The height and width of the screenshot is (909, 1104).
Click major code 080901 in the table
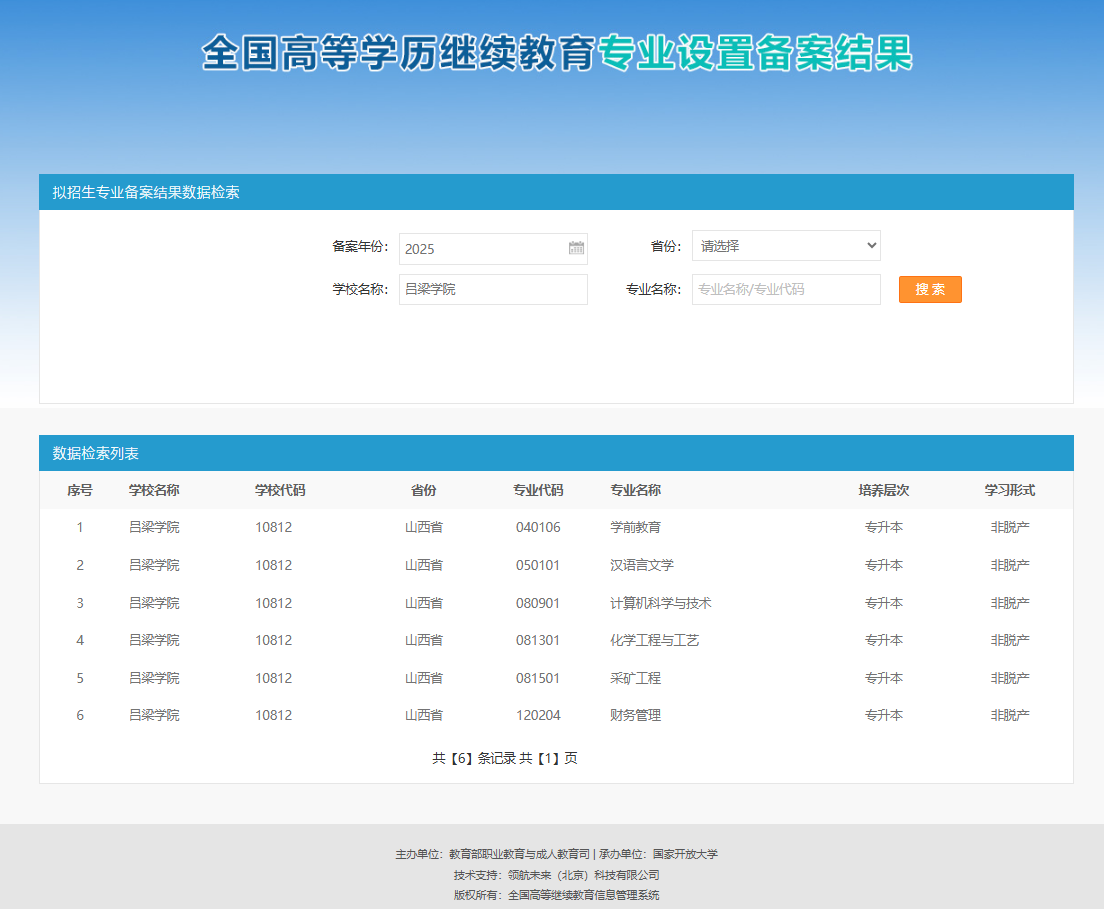(x=538, y=603)
